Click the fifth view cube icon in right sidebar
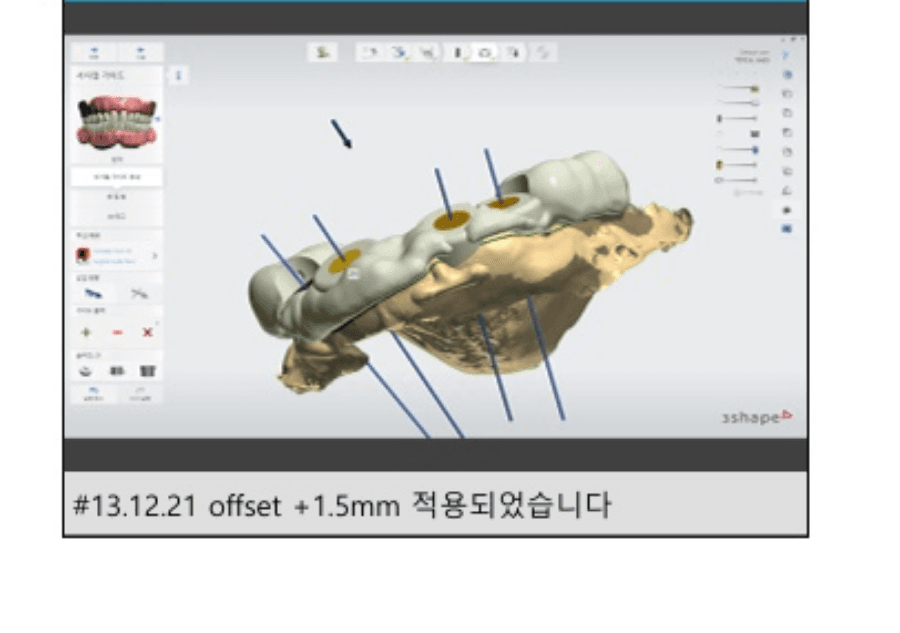Screen dimensions: 900x633 coord(788,172)
